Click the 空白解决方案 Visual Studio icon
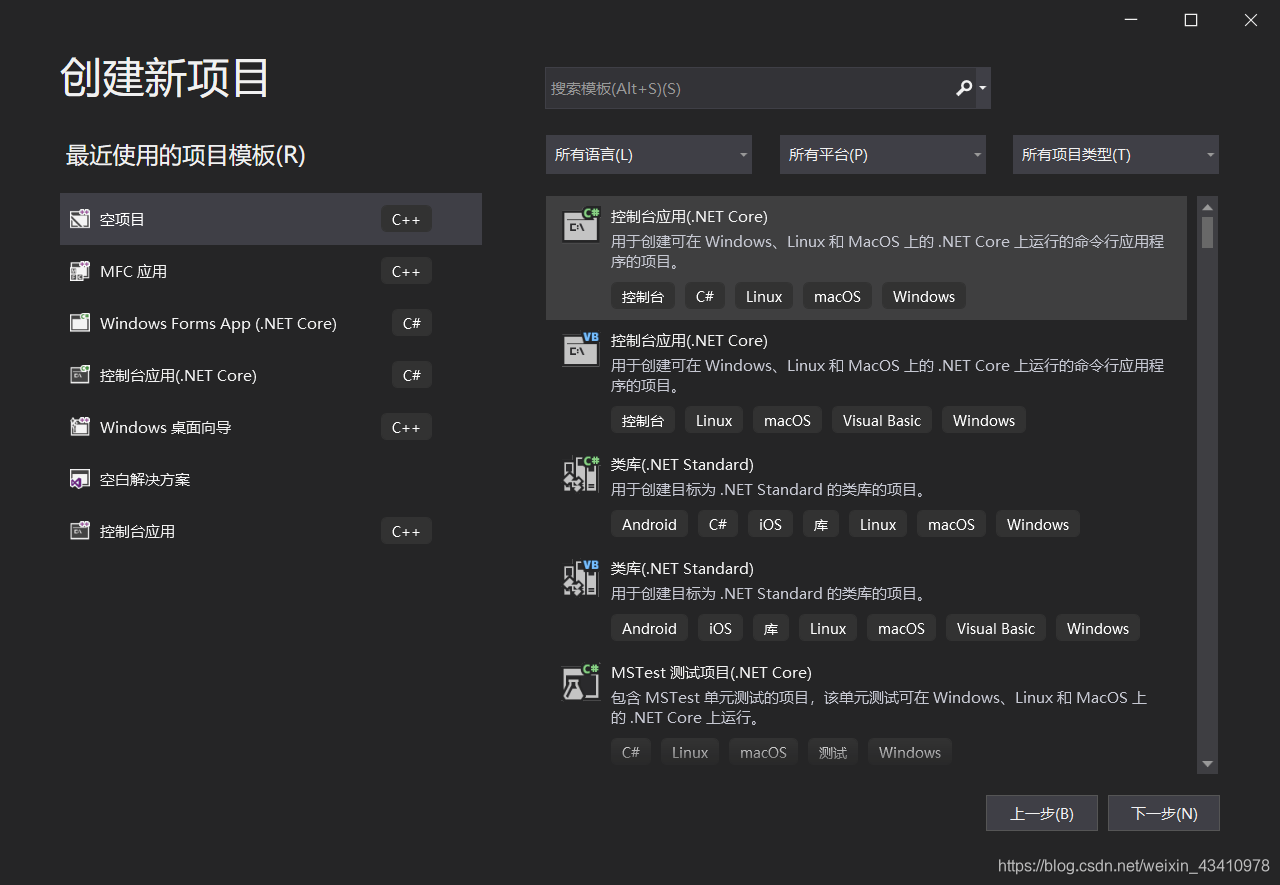The height and width of the screenshot is (885, 1280). [80, 479]
